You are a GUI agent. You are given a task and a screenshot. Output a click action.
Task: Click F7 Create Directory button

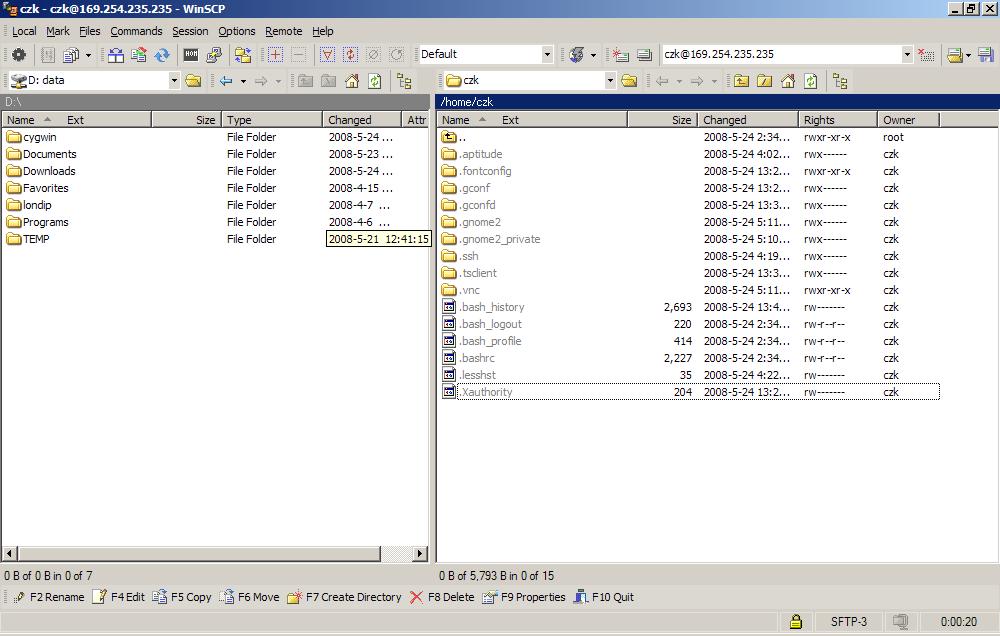344,597
